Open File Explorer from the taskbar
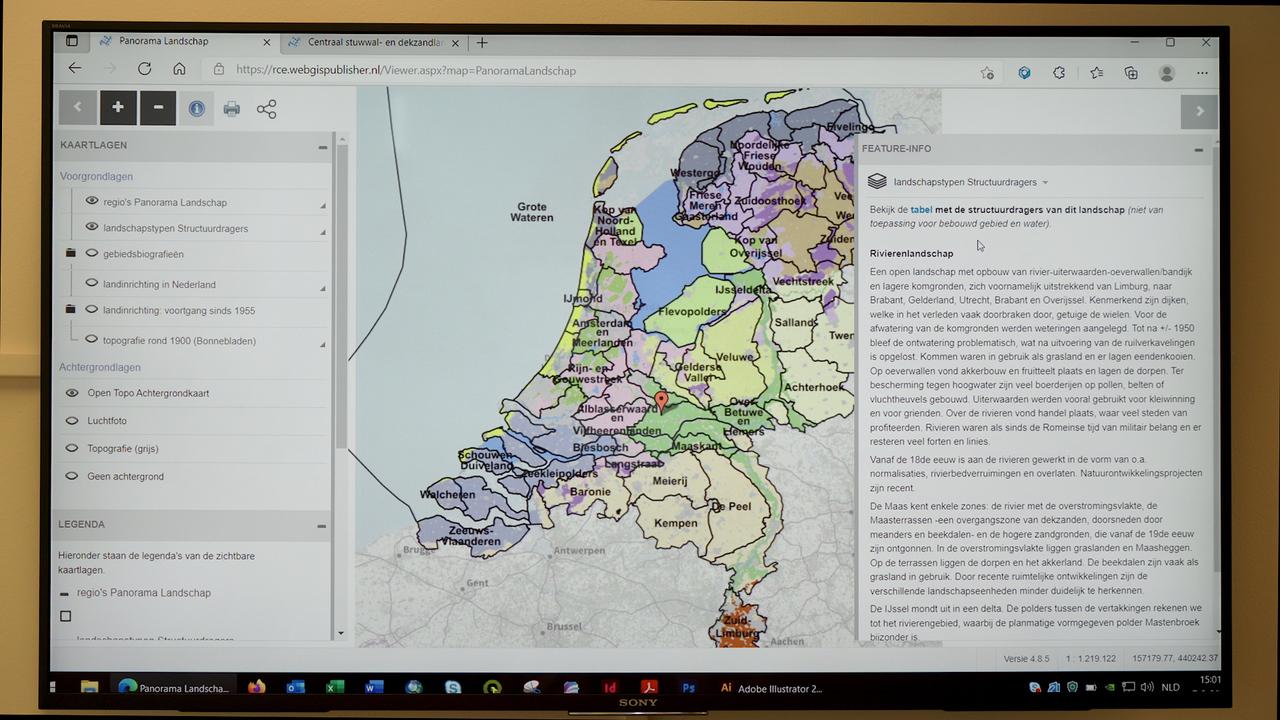Viewport: 1280px width, 720px height. coord(89,687)
